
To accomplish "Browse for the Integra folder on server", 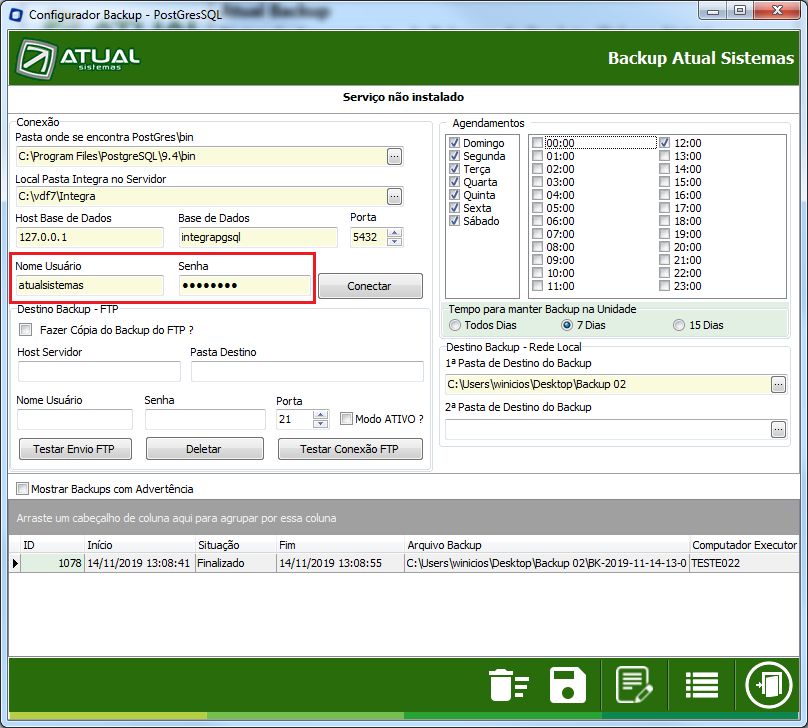I will [394, 196].
